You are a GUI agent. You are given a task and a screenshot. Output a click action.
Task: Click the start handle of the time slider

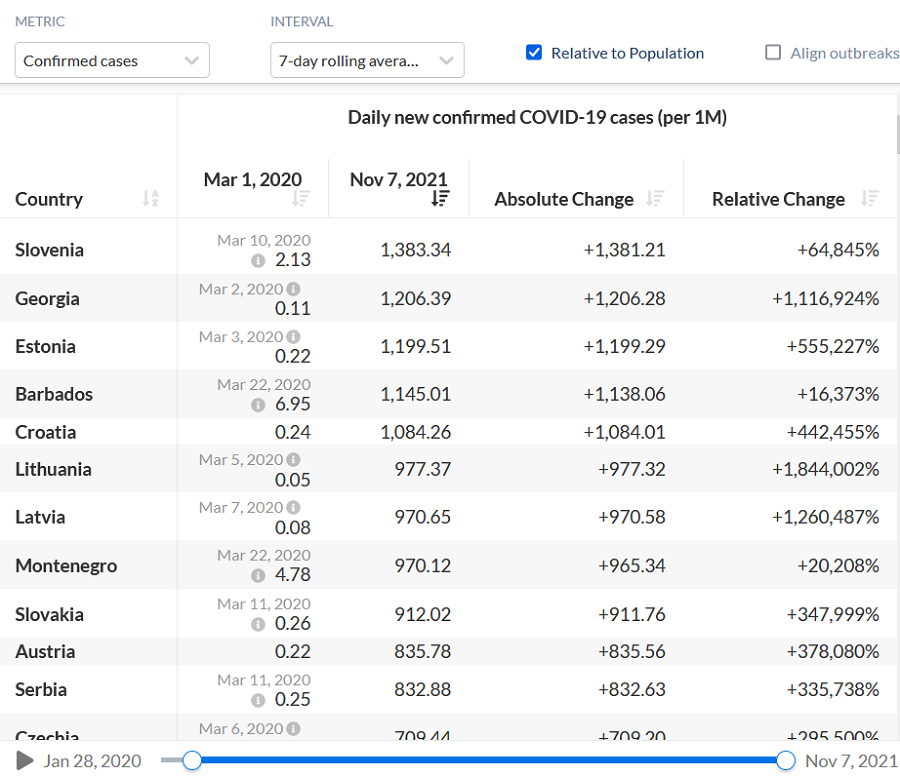tap(192, 761)
